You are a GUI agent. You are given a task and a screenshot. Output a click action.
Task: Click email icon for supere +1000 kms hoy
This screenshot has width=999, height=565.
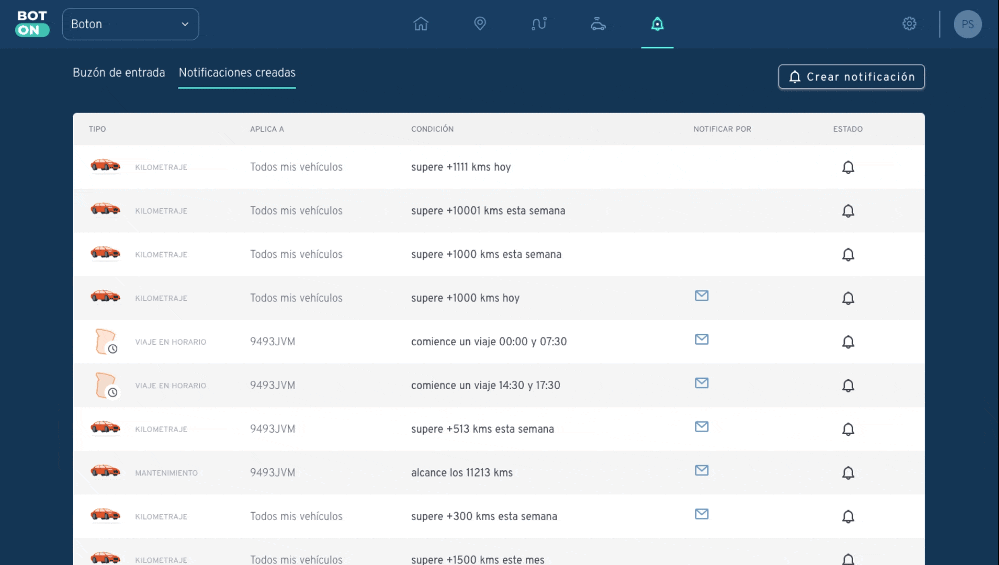tap(701, 296)
